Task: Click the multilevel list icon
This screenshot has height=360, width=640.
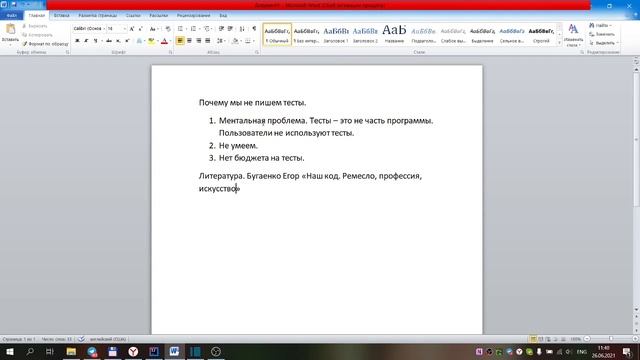Action: (207, 29)
